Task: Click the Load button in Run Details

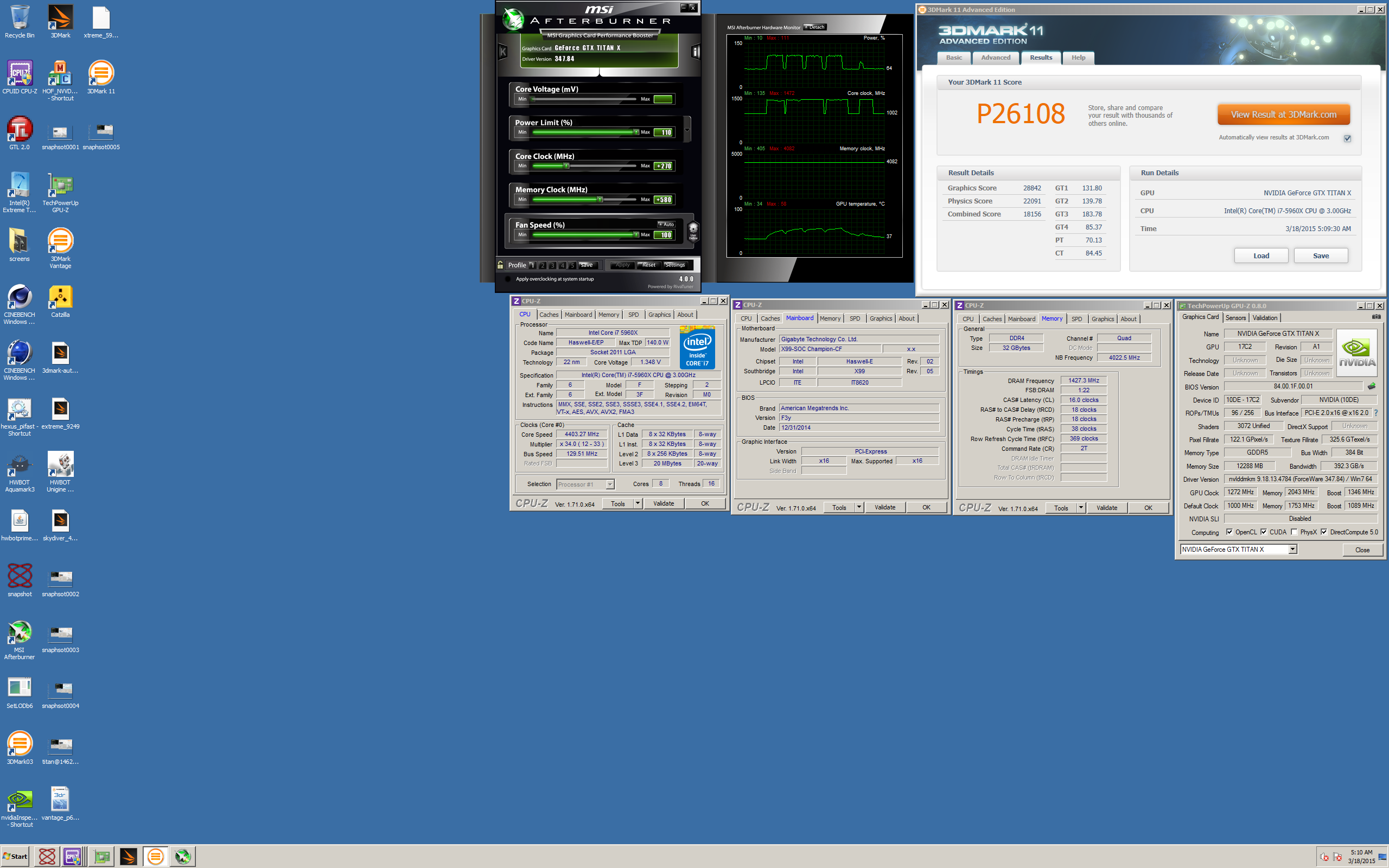Action: click(1261, 256)
